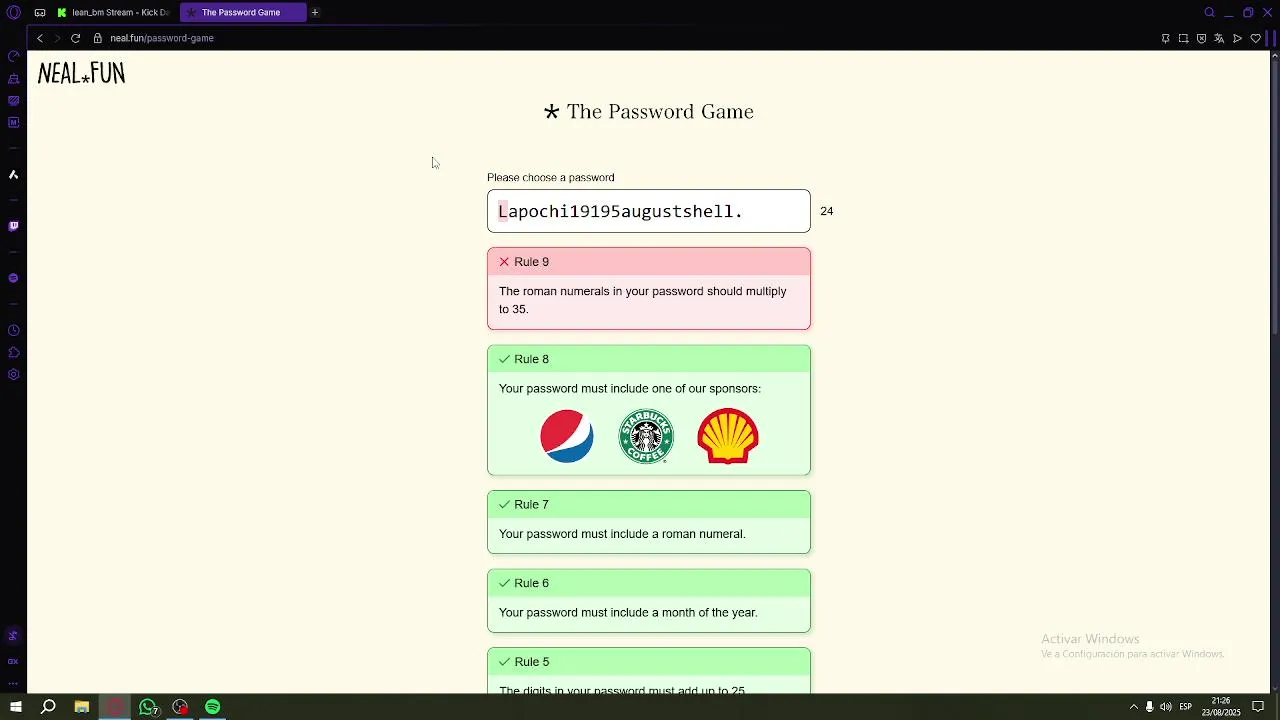Viewport: 1280px width, 720px height.
Task: Click the ESP language indicator
Action: point(1185,707)
